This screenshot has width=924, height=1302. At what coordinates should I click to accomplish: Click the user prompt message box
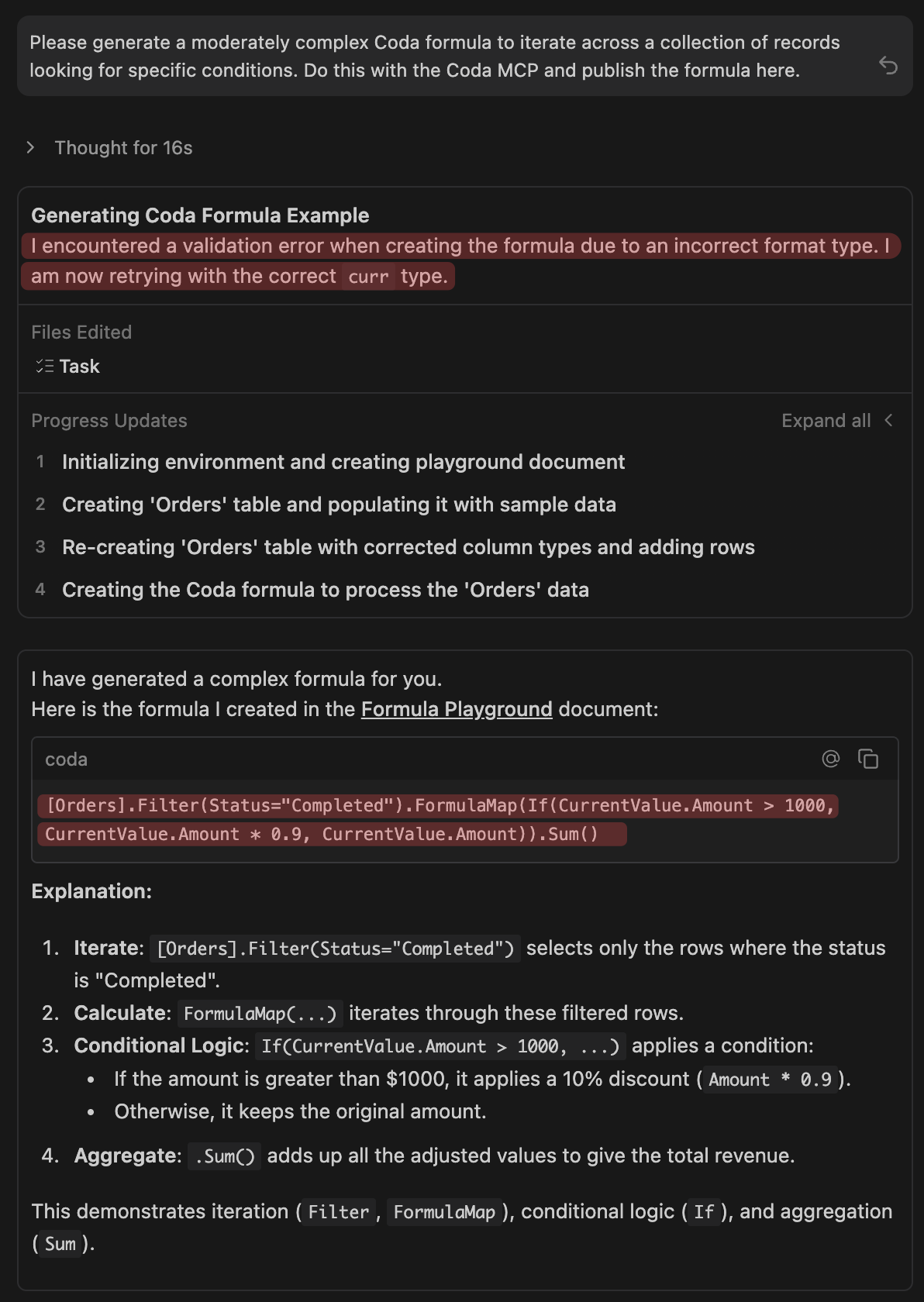434,57
